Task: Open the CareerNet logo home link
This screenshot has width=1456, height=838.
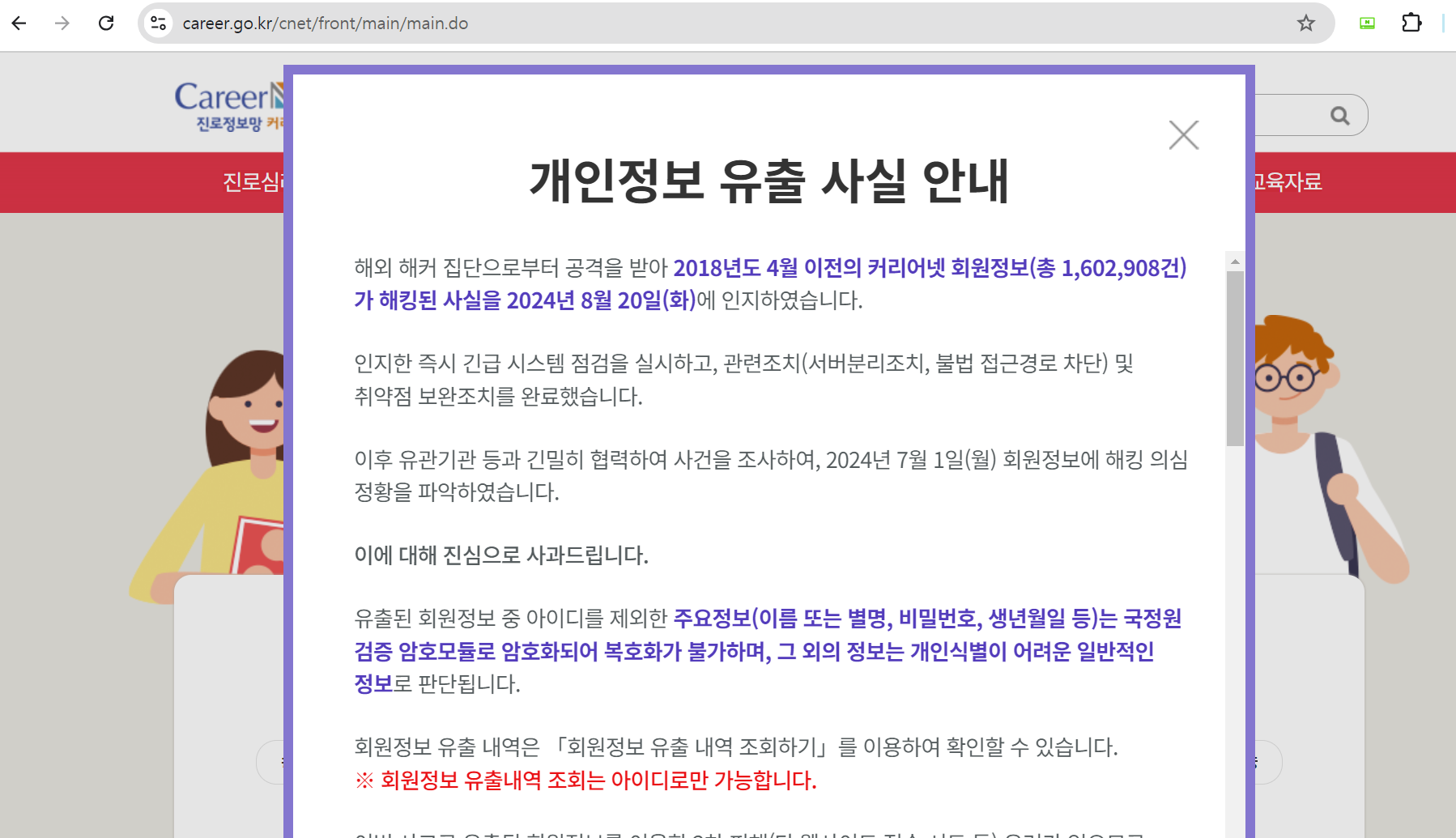Action: point(229,107)
